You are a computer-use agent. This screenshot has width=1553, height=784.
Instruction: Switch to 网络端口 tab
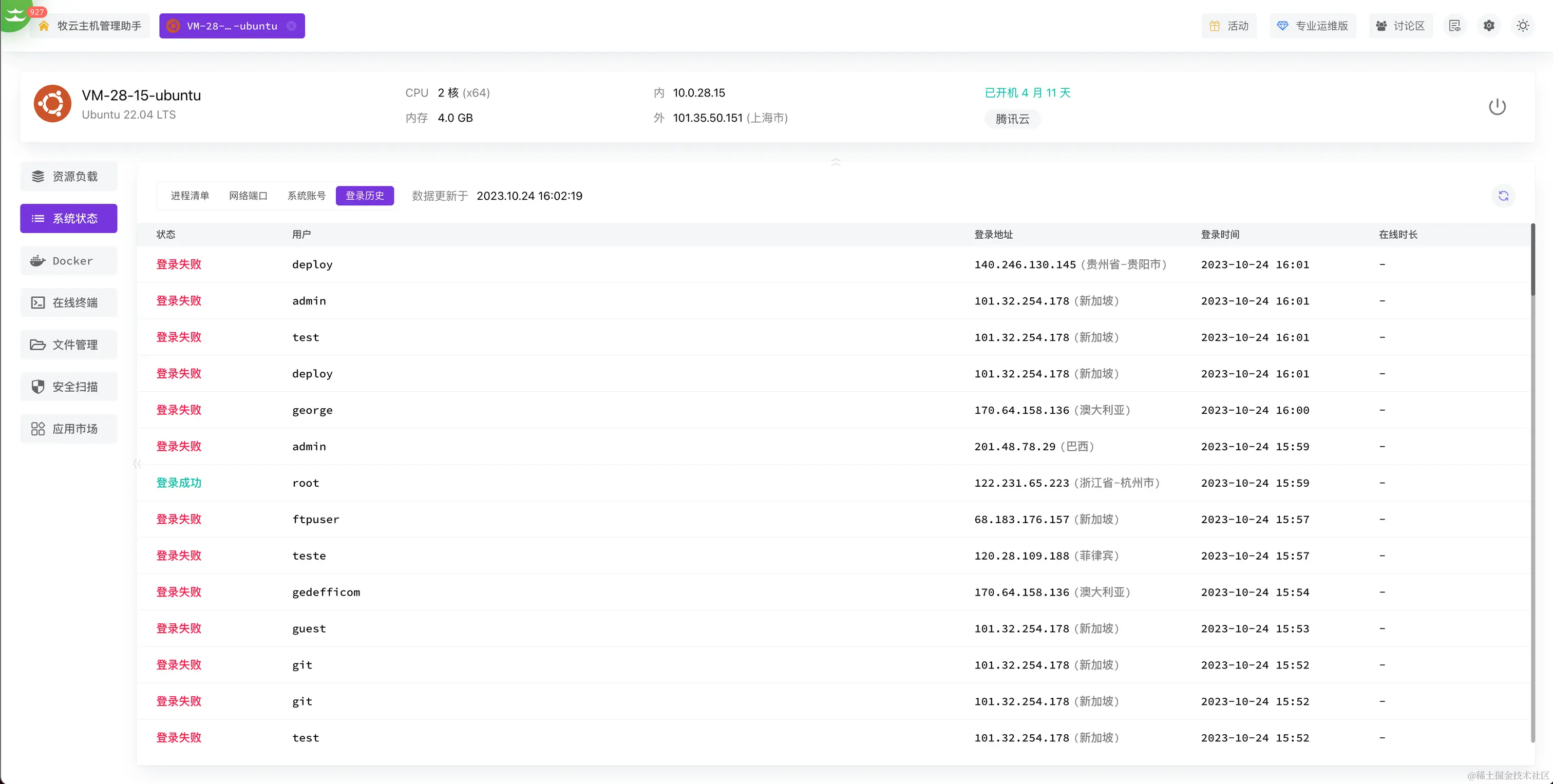point(248,196)
